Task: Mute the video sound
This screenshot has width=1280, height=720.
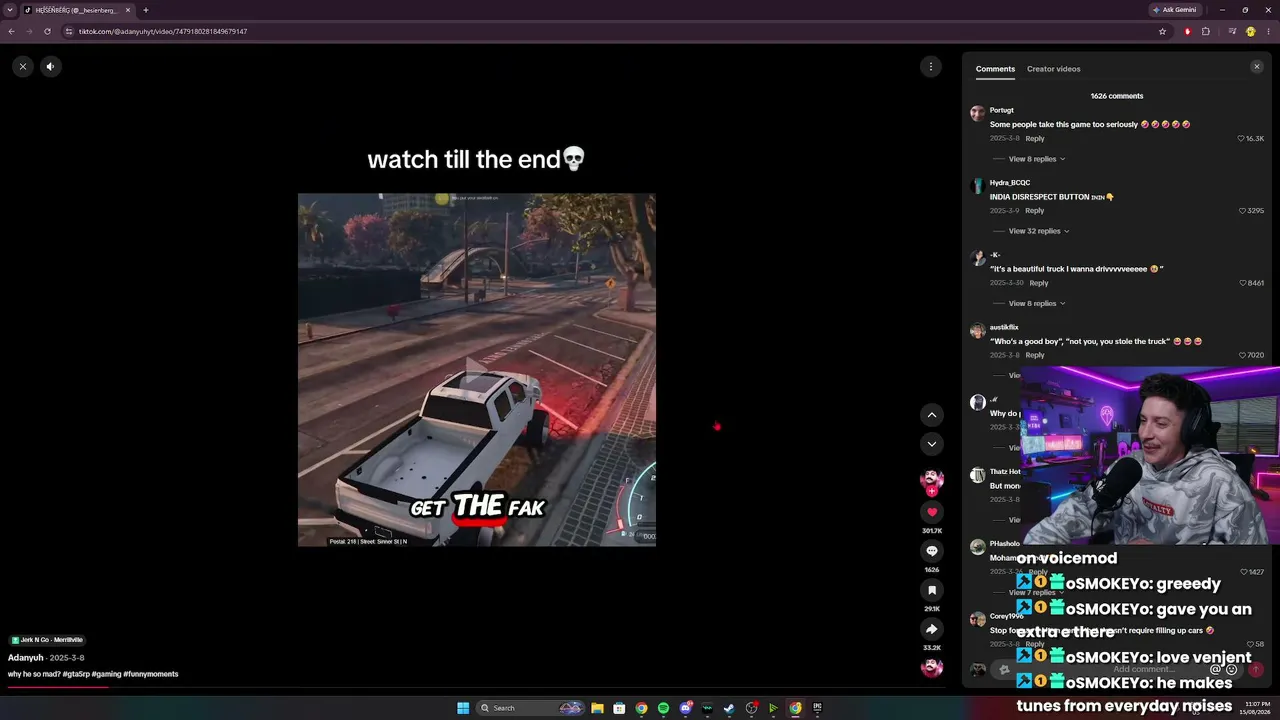Action: pos(50,66)
